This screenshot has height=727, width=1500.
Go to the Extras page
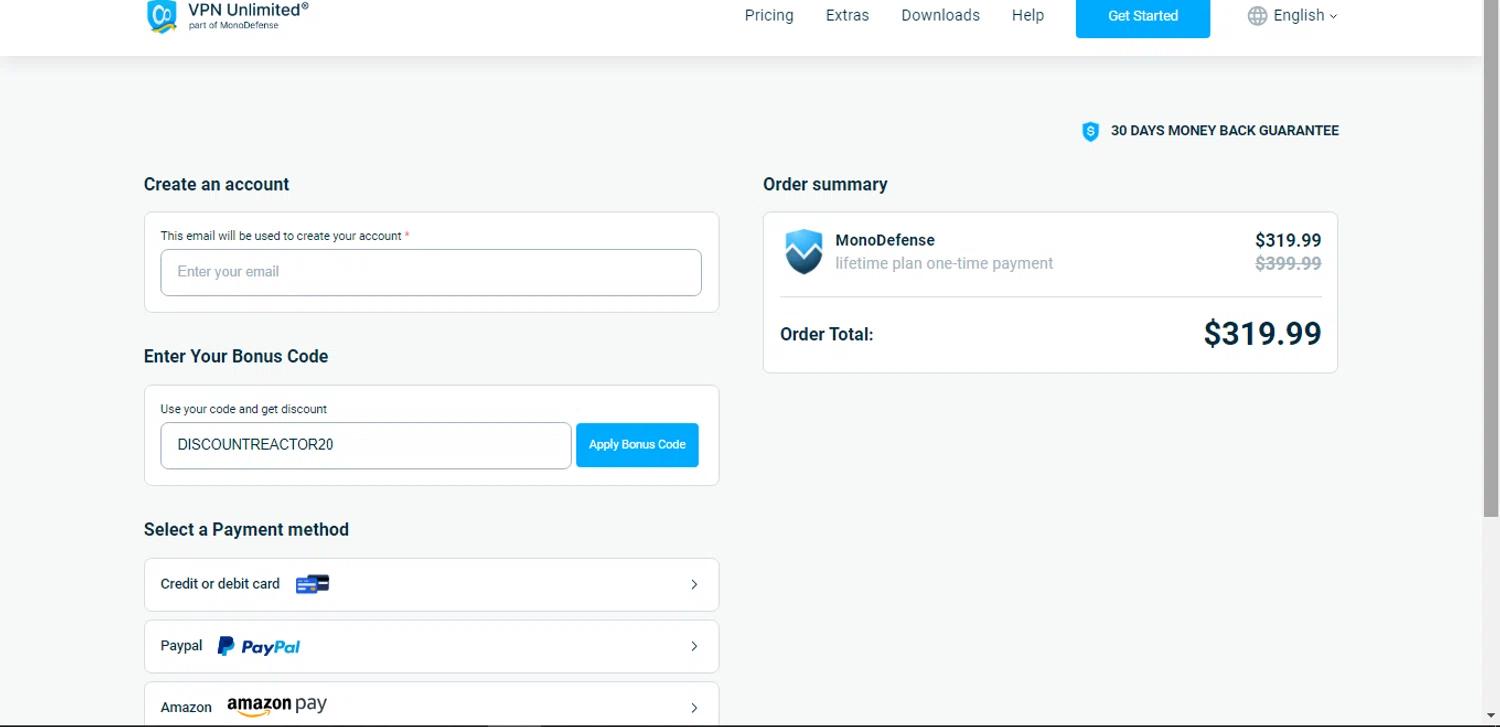tap(847, 16)
